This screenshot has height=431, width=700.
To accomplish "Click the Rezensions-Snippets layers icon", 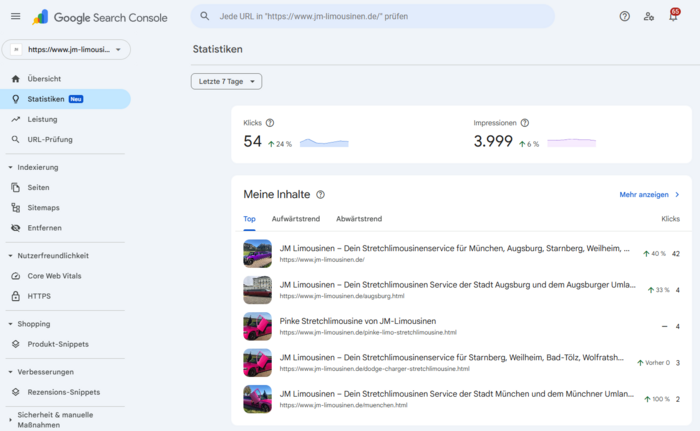I will tap(16, 392).
